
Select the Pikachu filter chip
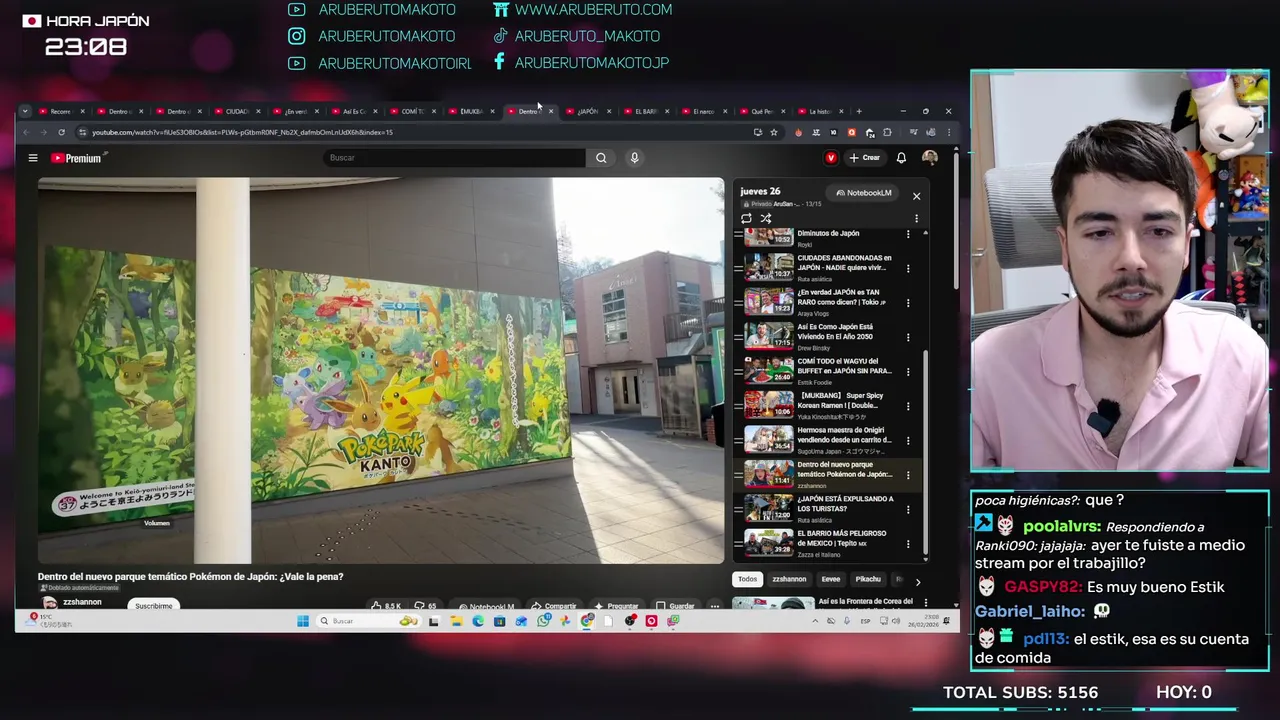point(868,579)
